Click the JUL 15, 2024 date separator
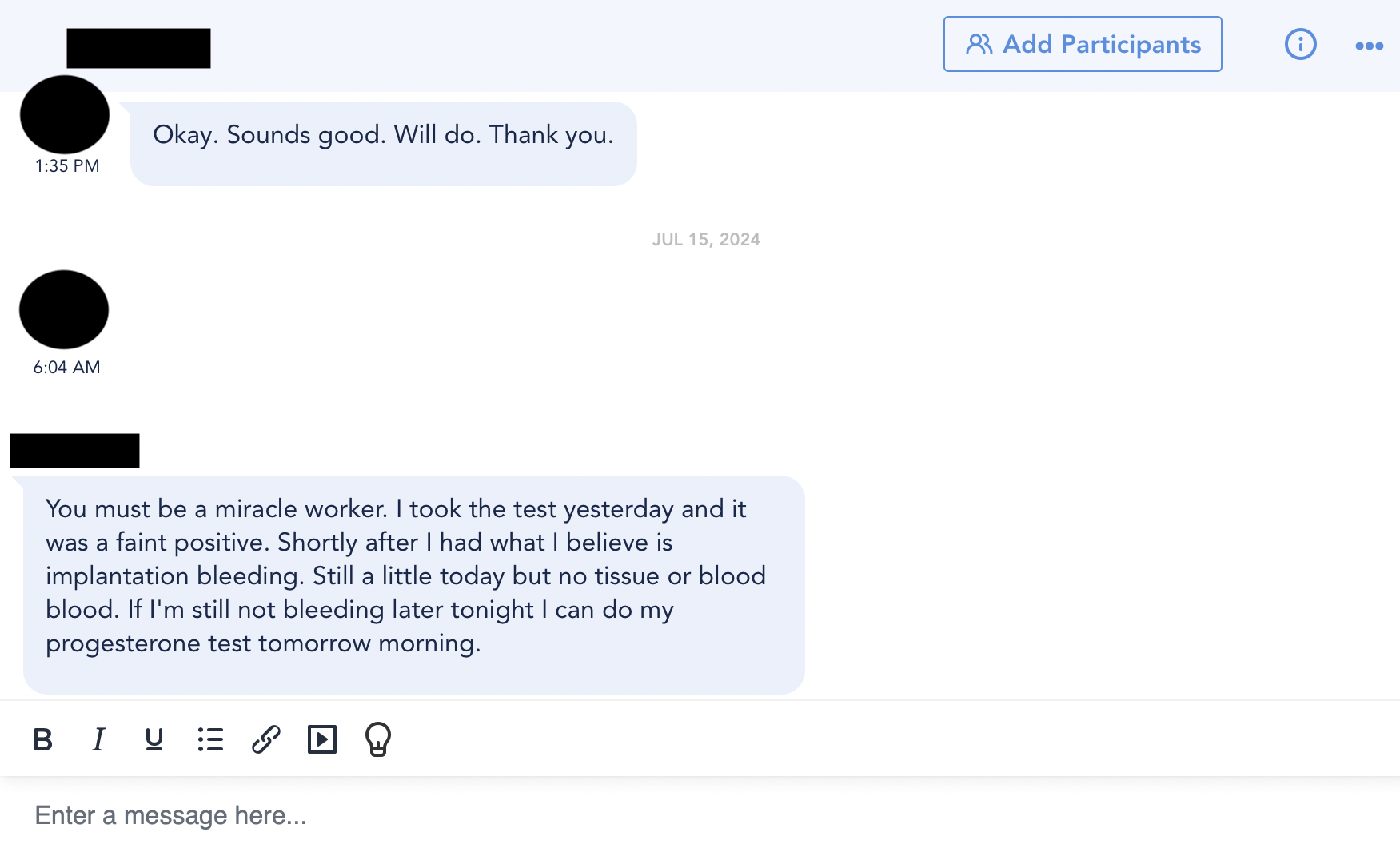Viewport: 1400px width, 856px height. [x=706, y=240]
